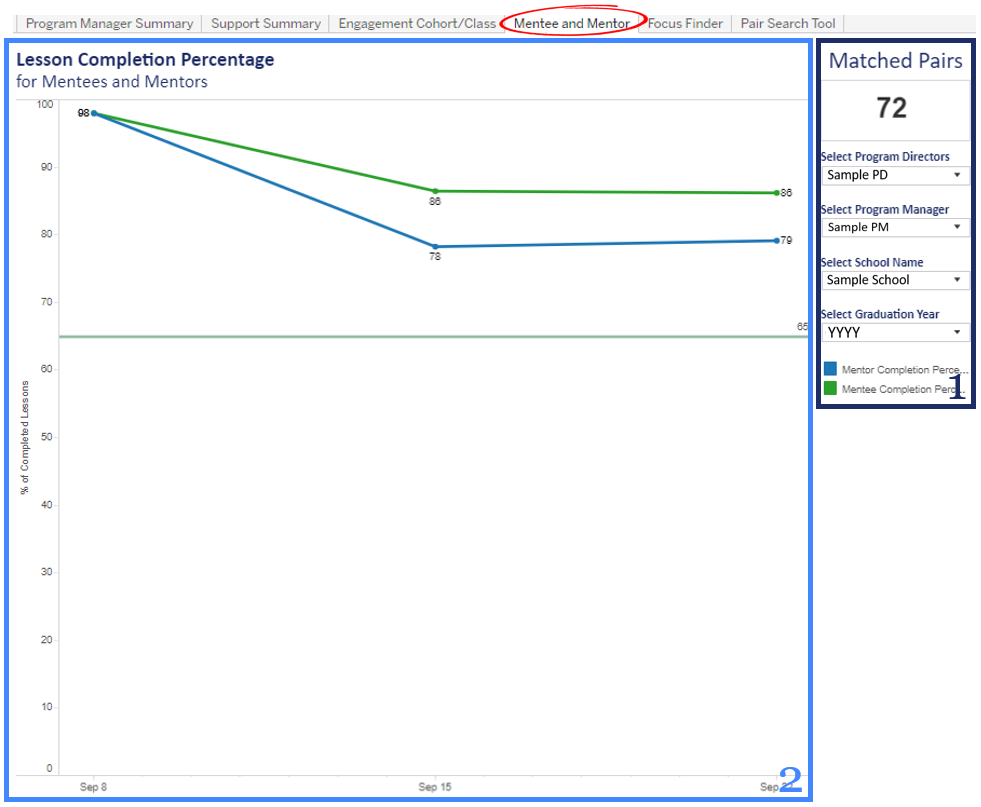Click the 50 y-axis tick label
This screenshot has height=807, width=981.
[47, 437]
